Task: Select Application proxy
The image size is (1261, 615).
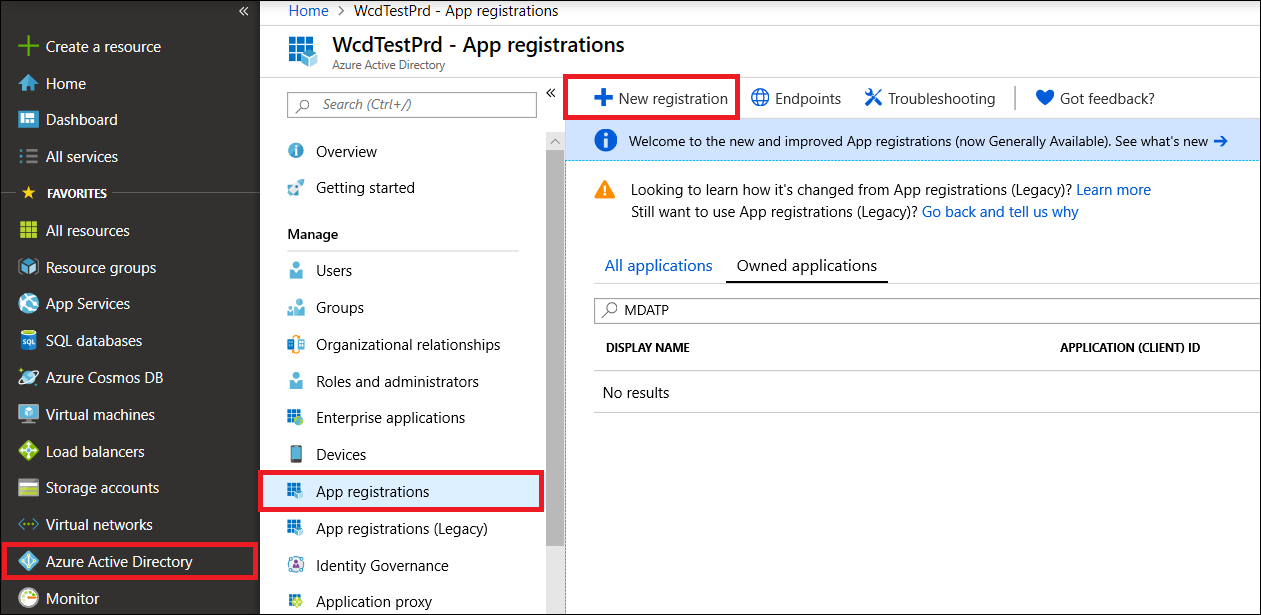Action: (373, 601)
